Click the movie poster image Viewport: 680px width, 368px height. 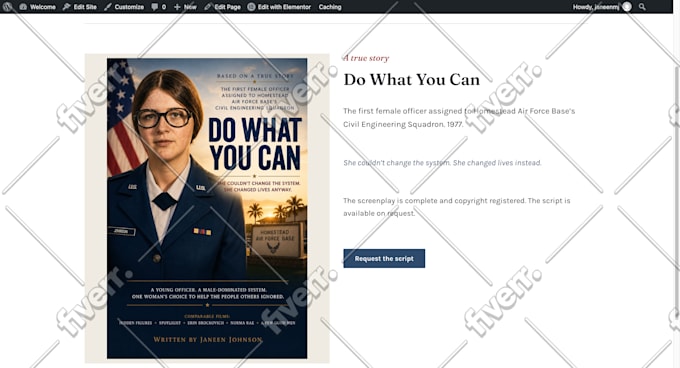207,208
